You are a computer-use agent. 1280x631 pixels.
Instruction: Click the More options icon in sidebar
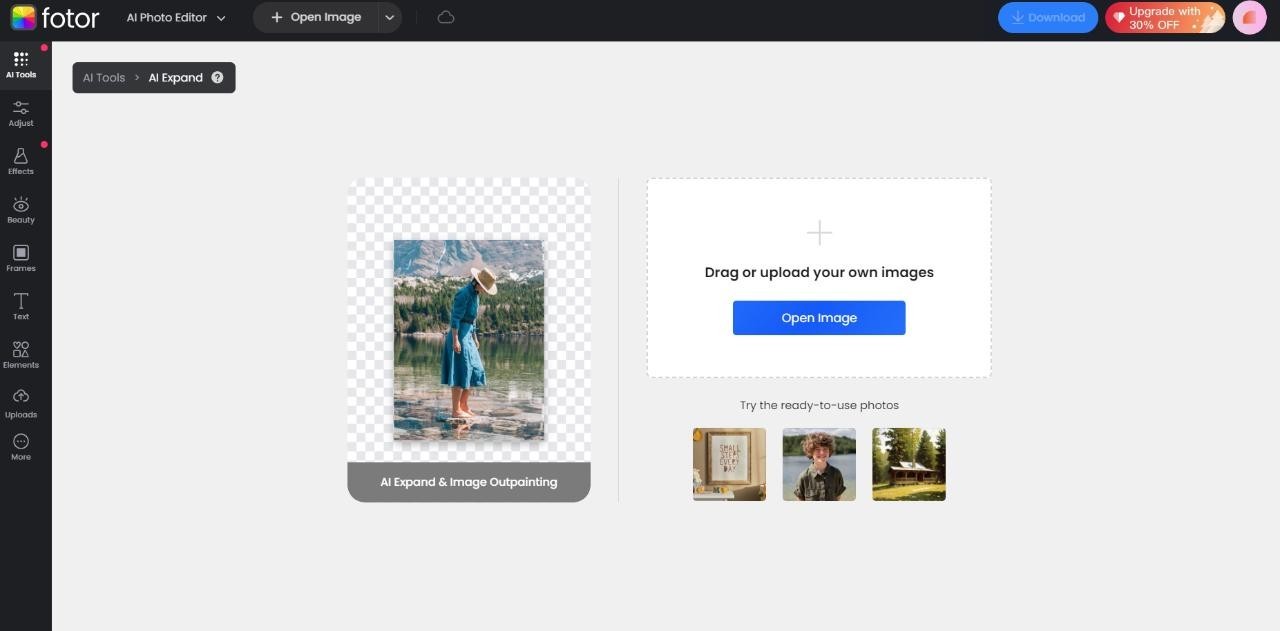click(x=20, y=447)
